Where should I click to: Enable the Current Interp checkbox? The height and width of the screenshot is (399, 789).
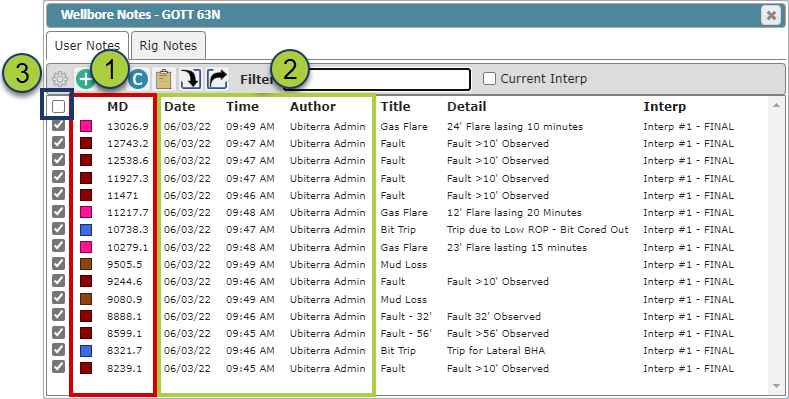pyautogui.click(x=489, y=78)
